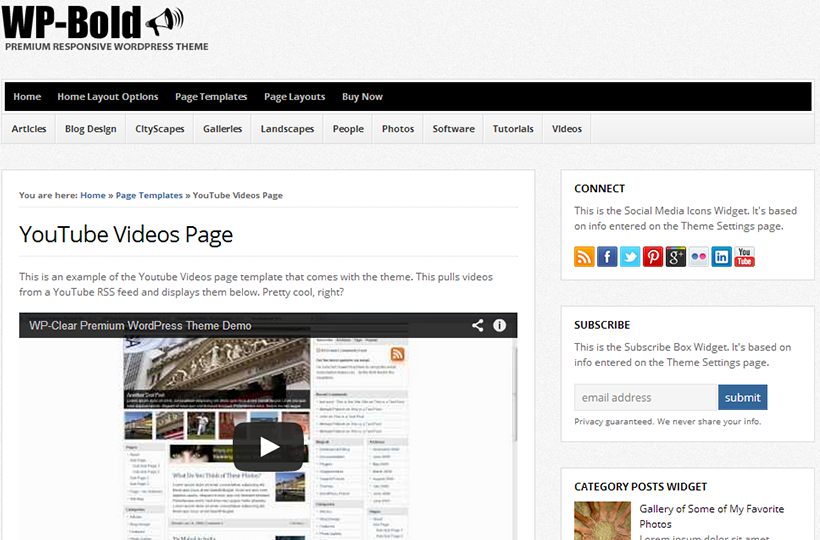Viewport: 820px width, 540px height.
Task: Open the Page Layouts menu item
Action: click(x=294, y=97)
